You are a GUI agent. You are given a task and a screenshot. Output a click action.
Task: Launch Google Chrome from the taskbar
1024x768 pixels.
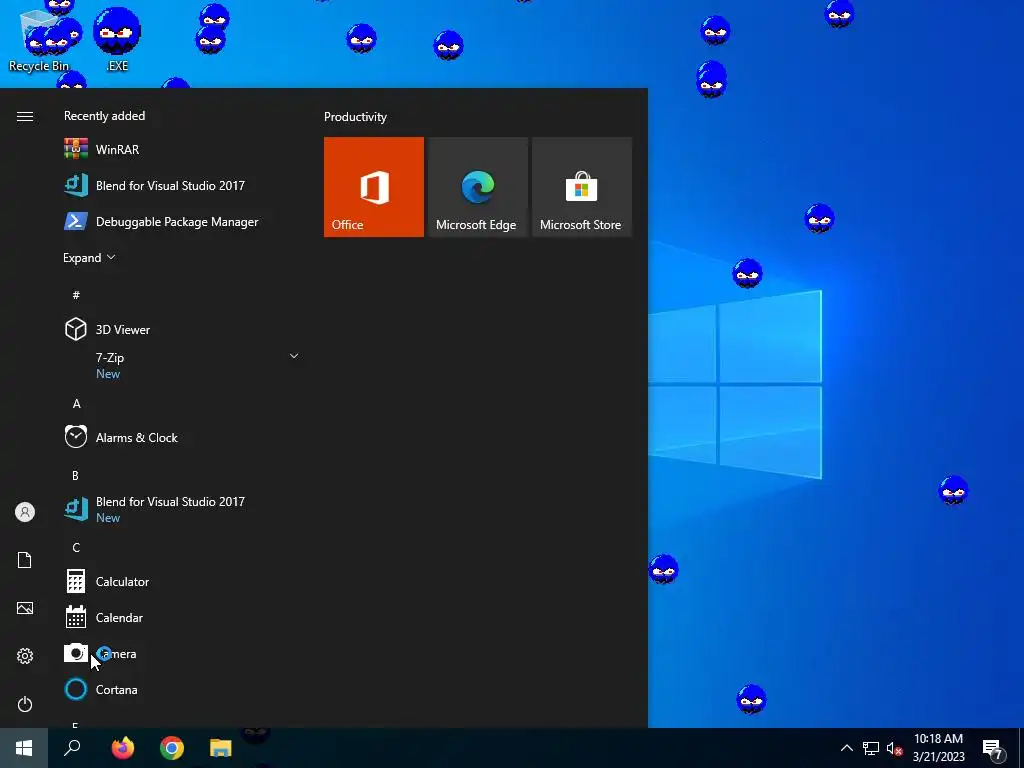pos(172,748)
